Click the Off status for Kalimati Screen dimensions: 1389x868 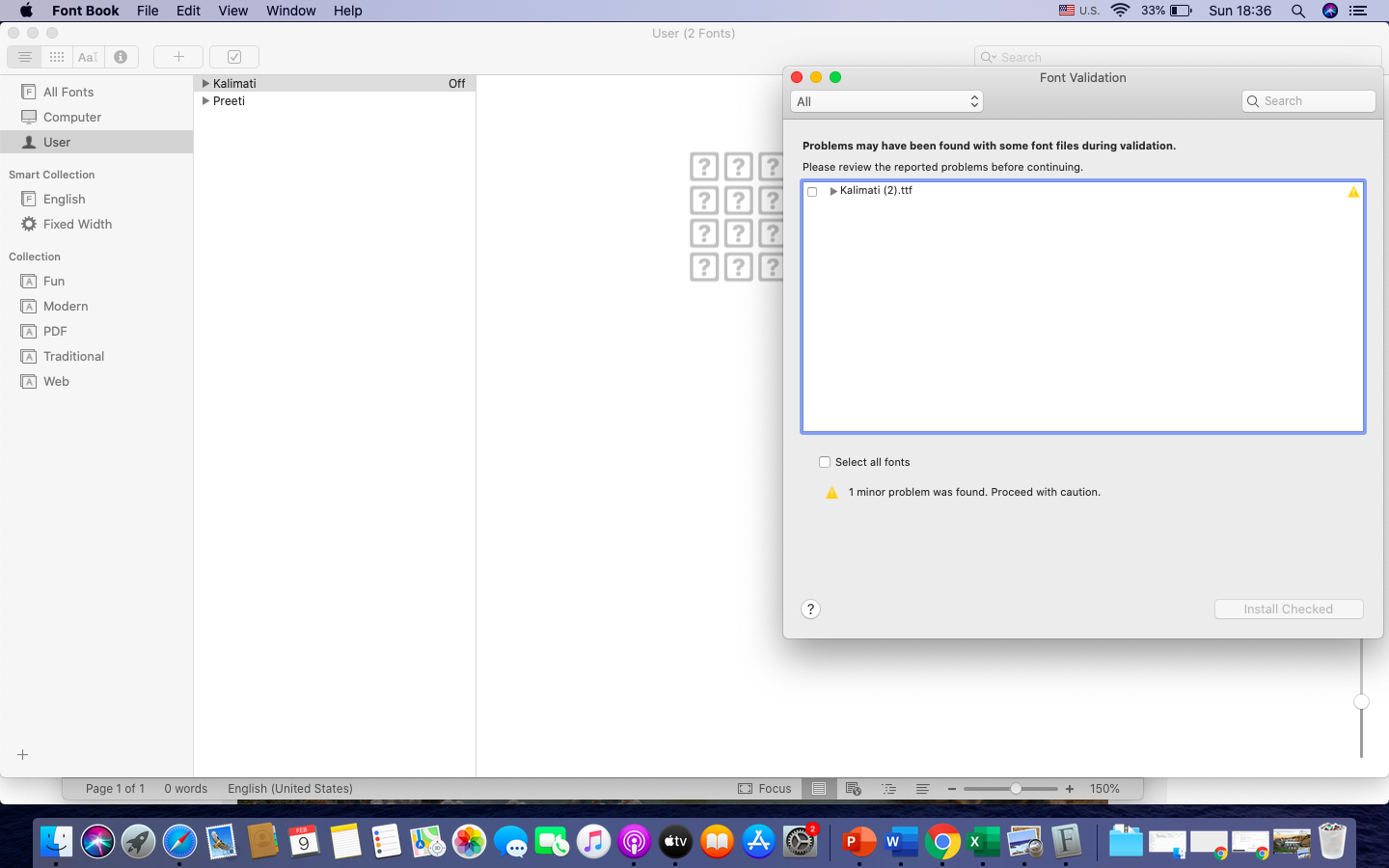457,84
